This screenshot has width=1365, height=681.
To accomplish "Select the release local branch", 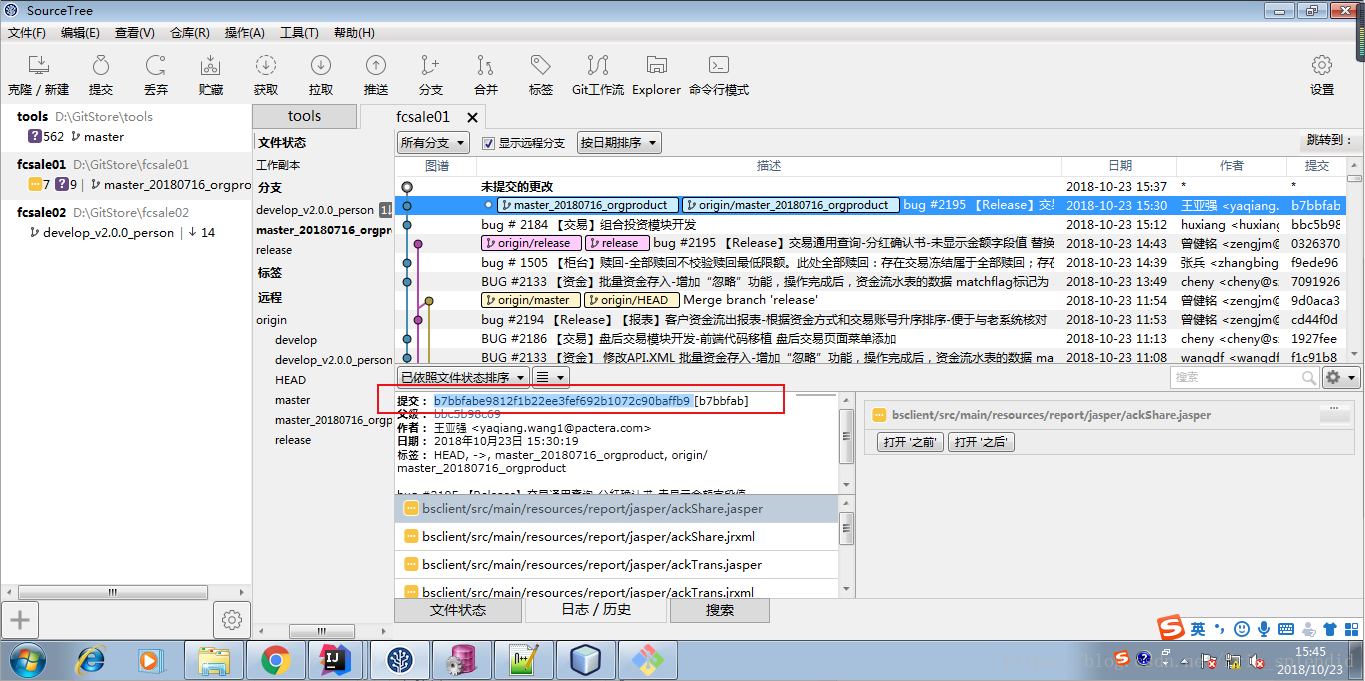I will pyautogui.click(x=274, y=250).
